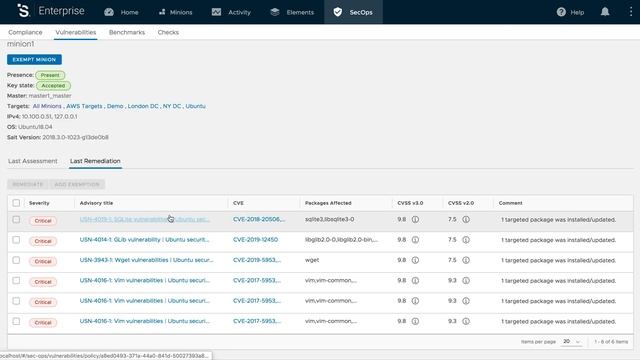Click the wget packages affected cell

[312, 260]
